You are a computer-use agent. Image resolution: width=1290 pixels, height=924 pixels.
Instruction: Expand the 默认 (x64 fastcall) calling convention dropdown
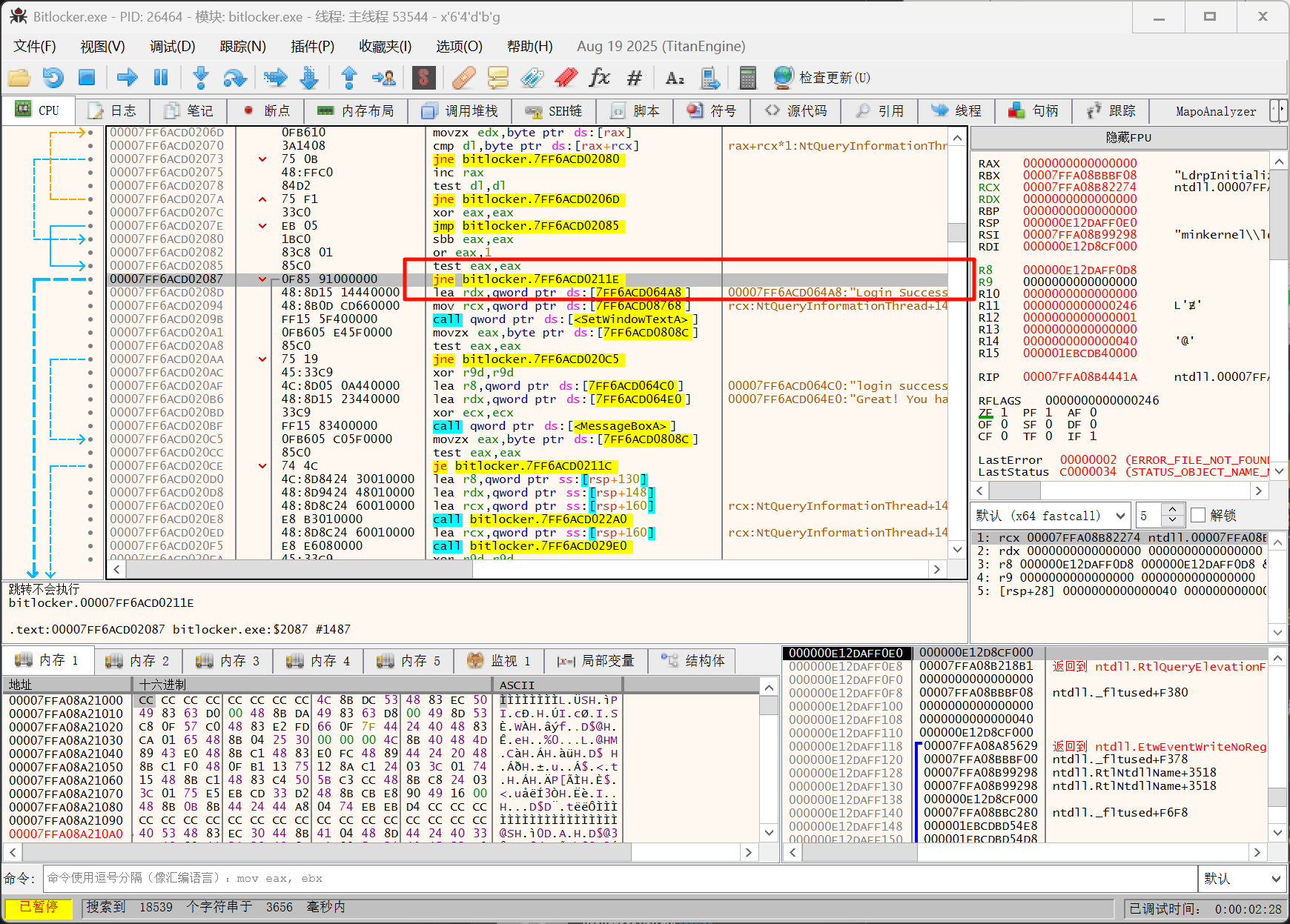(1119, 516)
